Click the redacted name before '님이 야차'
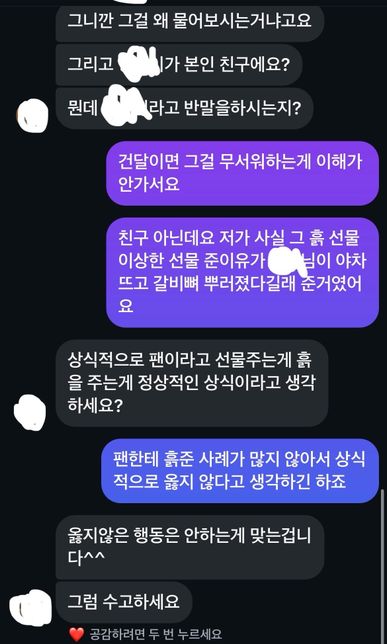 coord(286,260)
